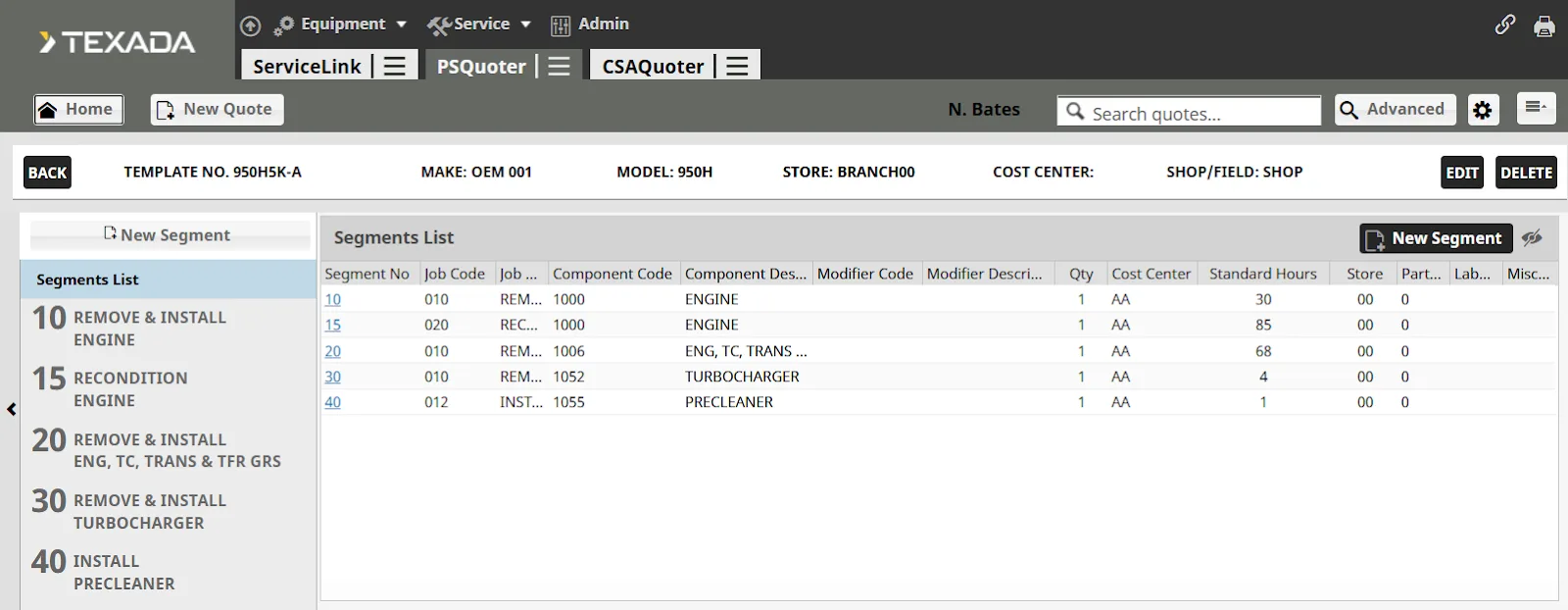1568x610 pixels.
Task: Switch to the PSQuoter tab
Action: tap(481, 66)
